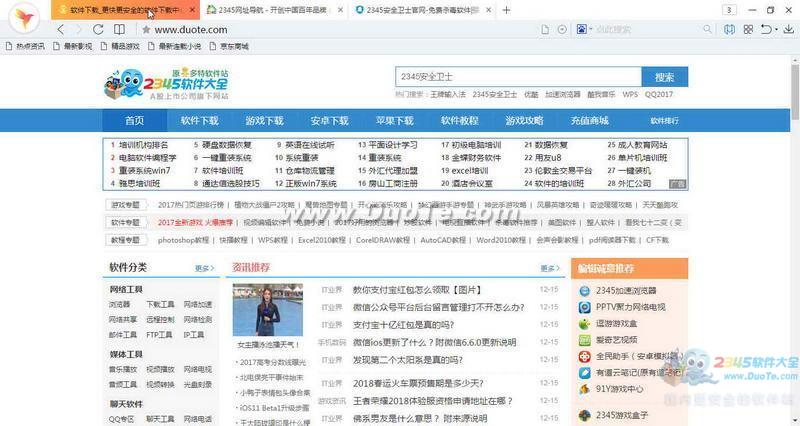Click the 2345软件大全 site logo
The height and width of the screenshot is (426, 800).
[x=166, y=84]
